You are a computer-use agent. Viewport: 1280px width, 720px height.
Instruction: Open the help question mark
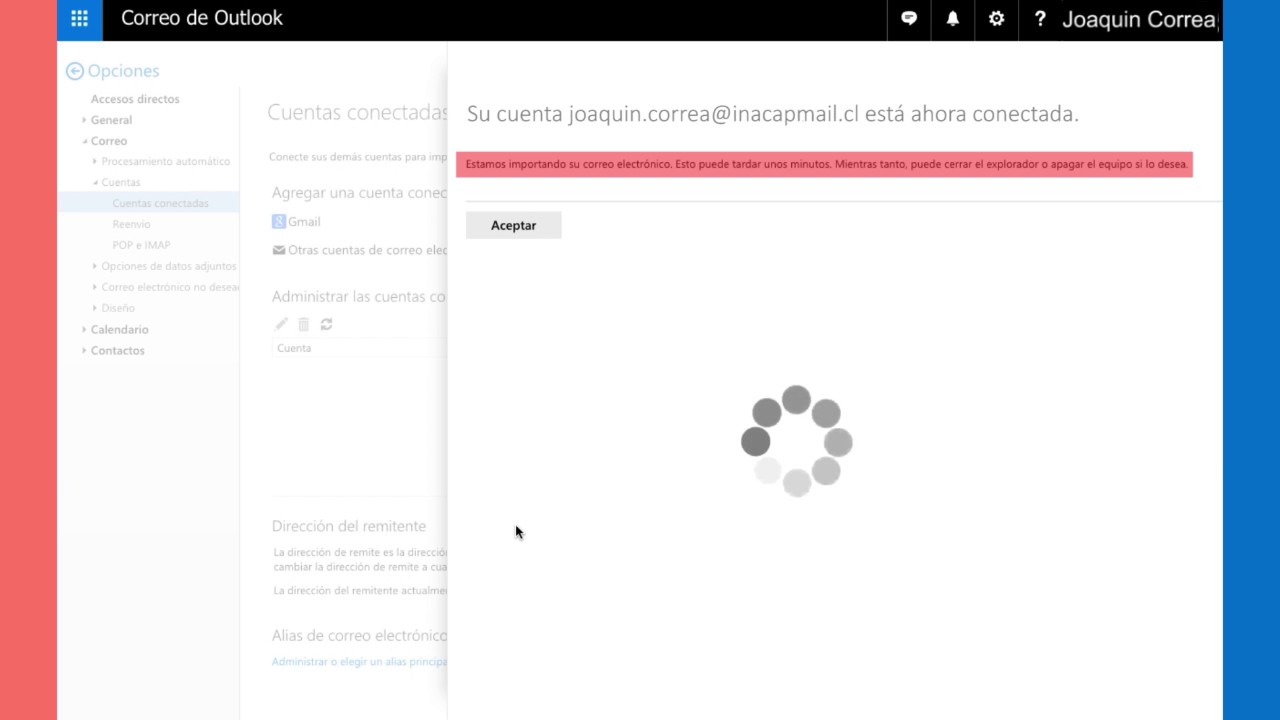(x=1040, y=18)
